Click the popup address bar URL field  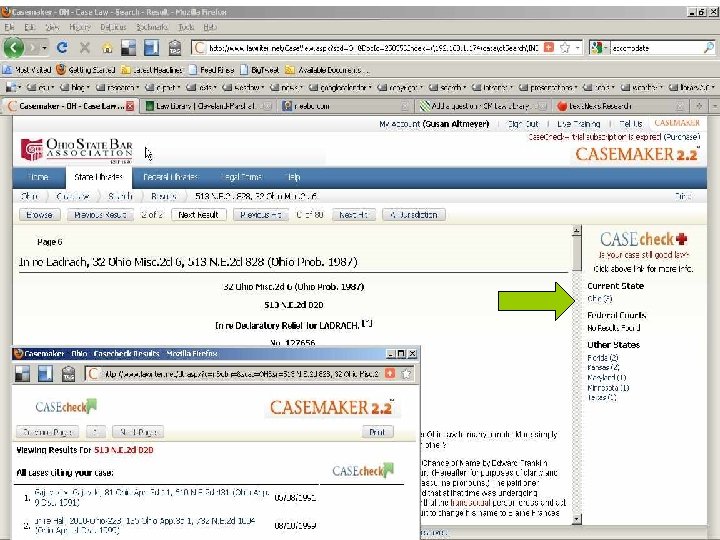pyautogui.click(x=241, y=374)
